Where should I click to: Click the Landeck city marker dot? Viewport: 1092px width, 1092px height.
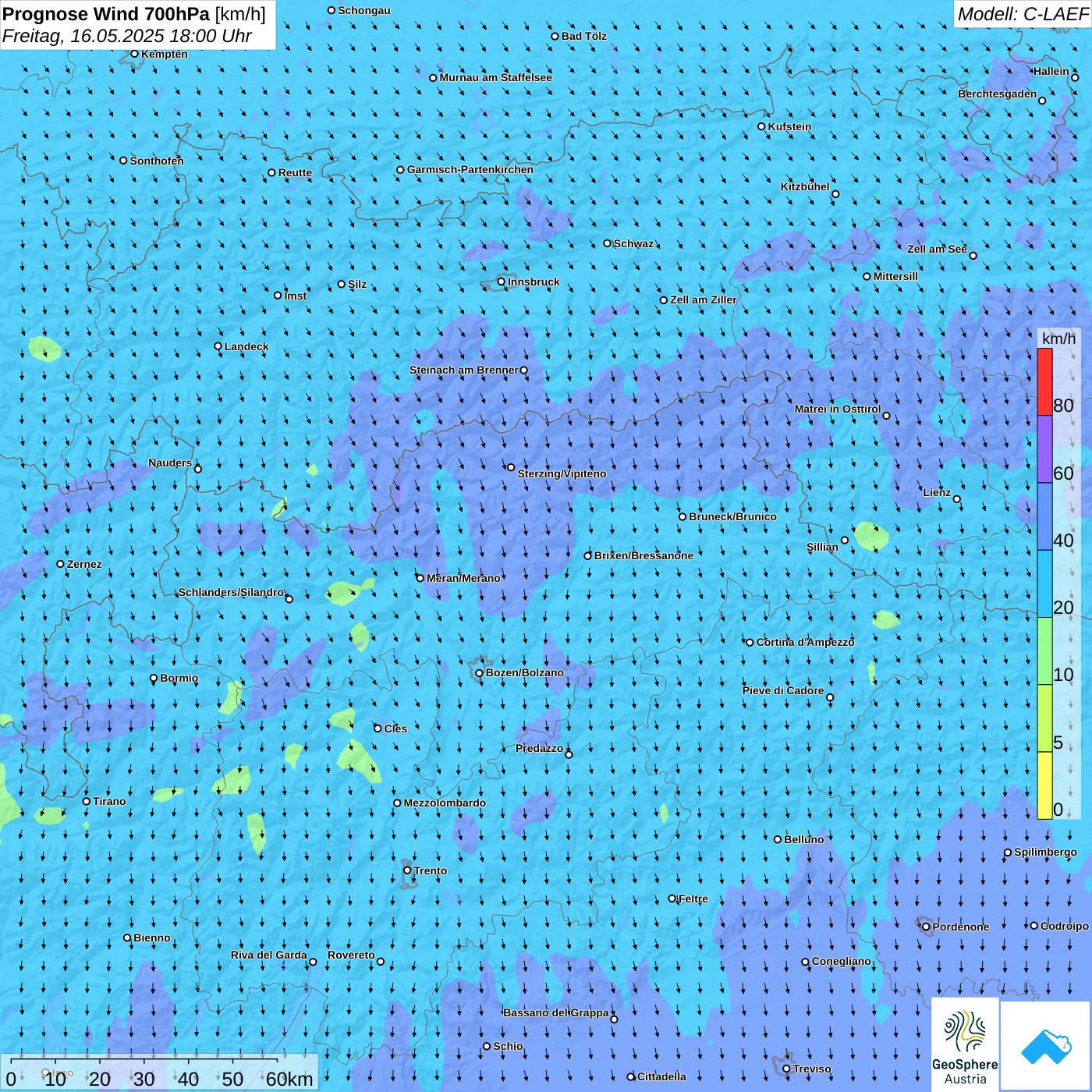pyautogui.click(x=218, y=346)
